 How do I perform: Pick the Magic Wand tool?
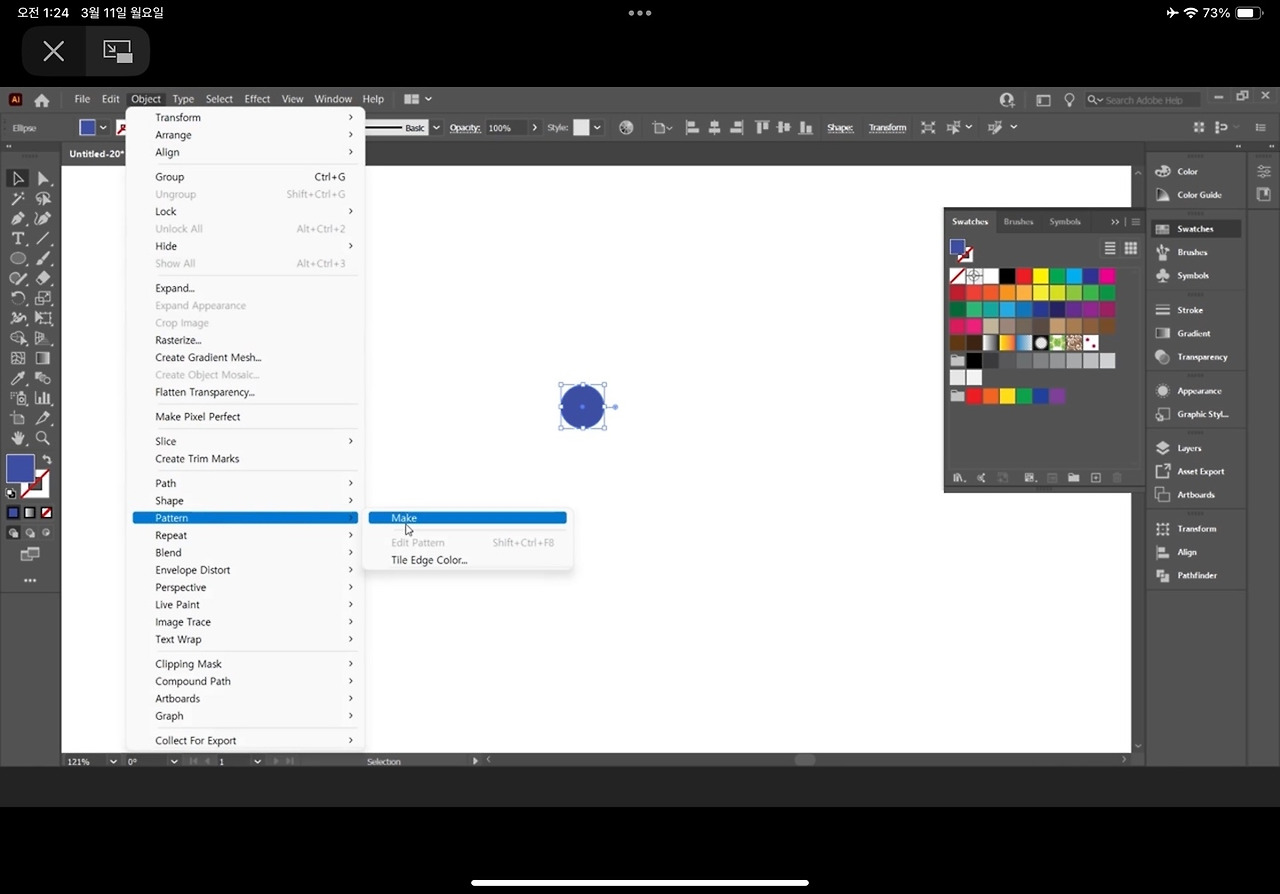pyautogui.click(x=18, y=199)
